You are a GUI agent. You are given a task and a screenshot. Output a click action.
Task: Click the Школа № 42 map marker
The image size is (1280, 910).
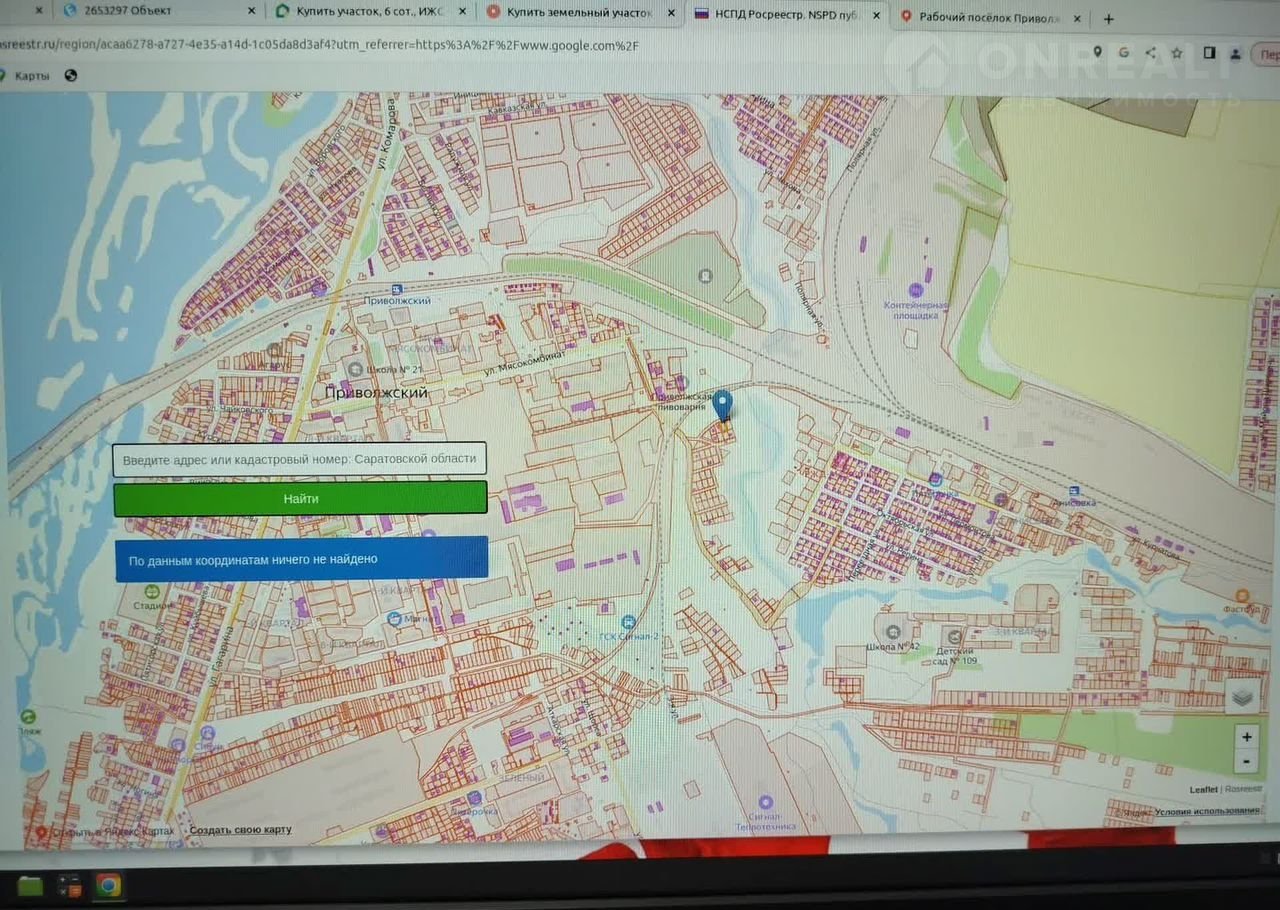888,630
